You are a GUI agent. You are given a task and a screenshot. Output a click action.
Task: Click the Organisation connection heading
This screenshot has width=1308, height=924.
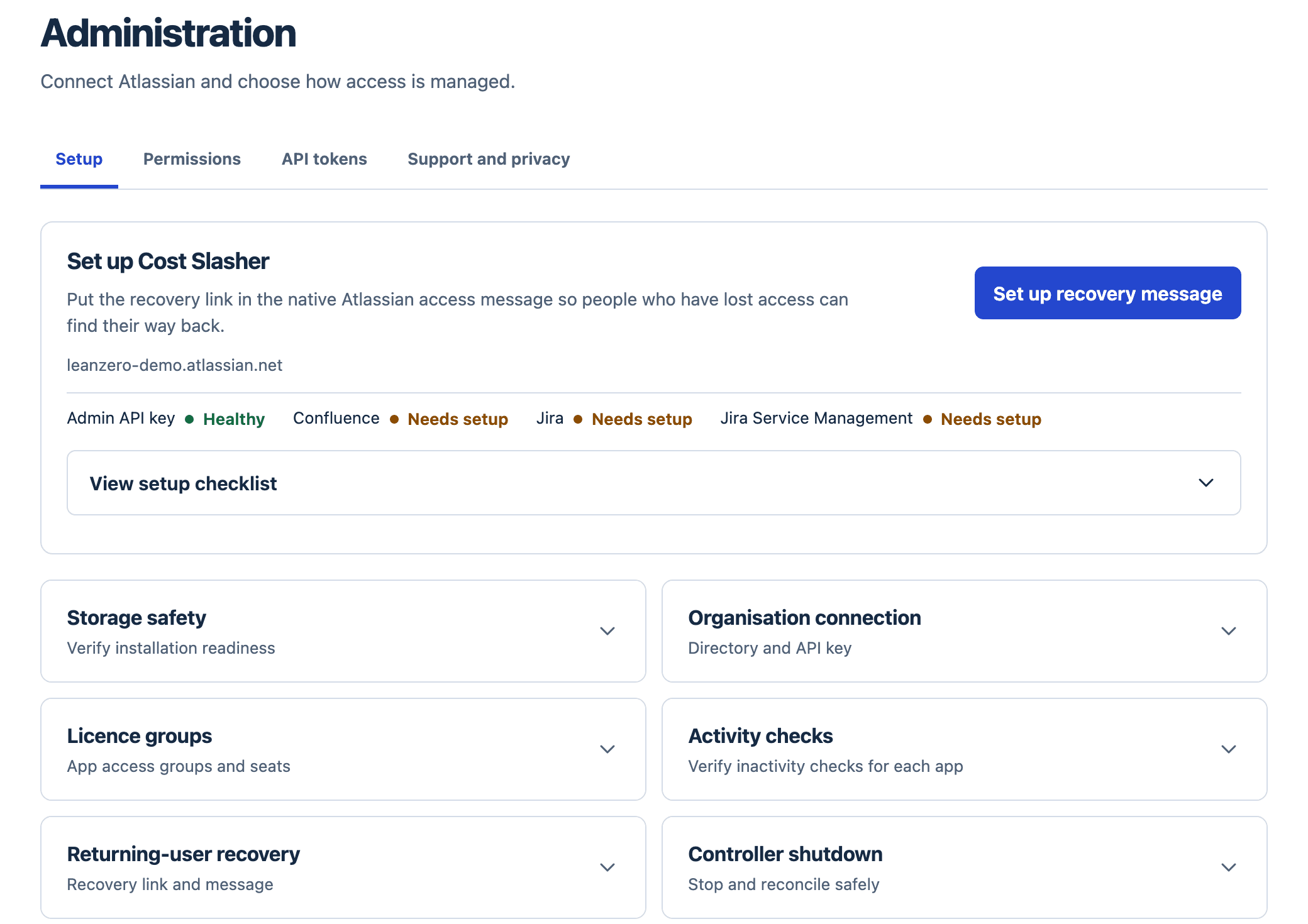(804, 618)
